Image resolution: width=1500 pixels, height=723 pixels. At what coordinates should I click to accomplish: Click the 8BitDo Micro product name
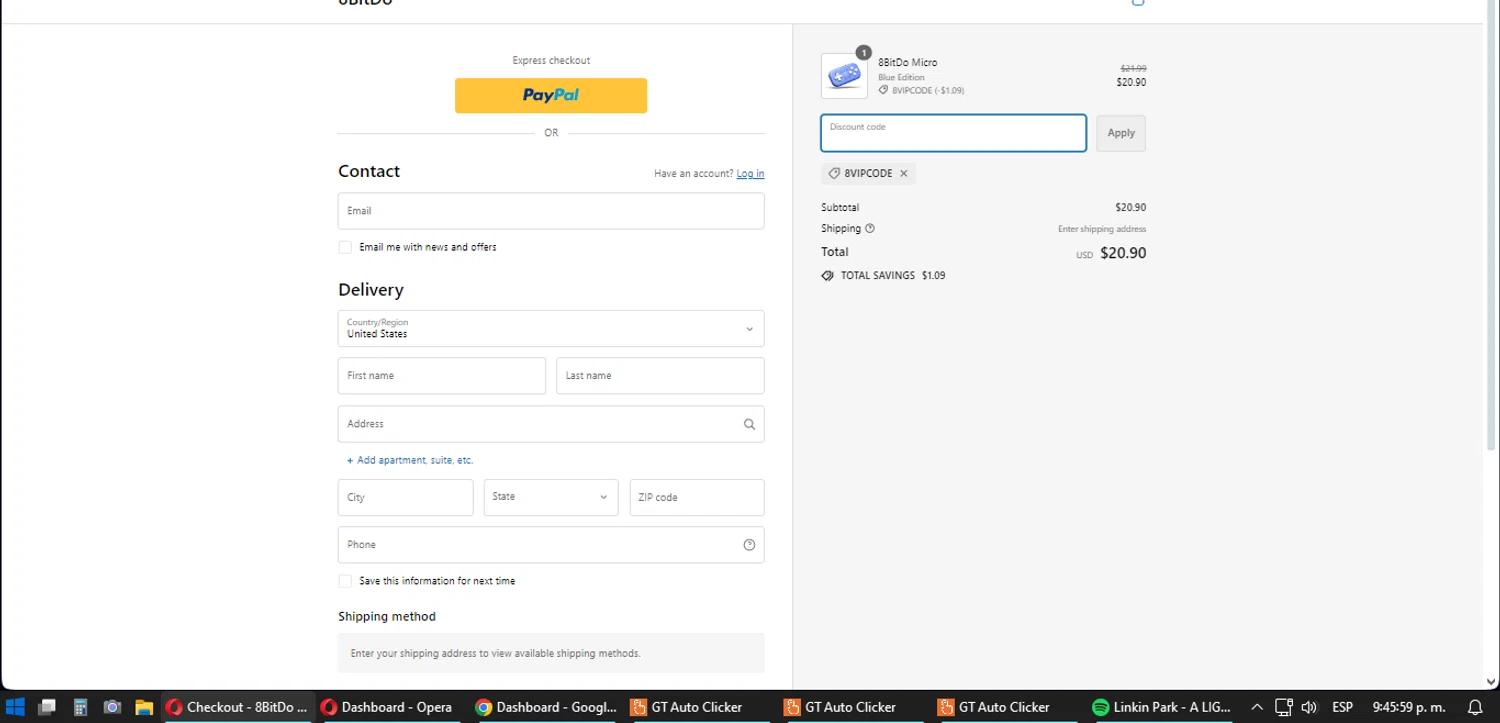(x=908, y=62)
